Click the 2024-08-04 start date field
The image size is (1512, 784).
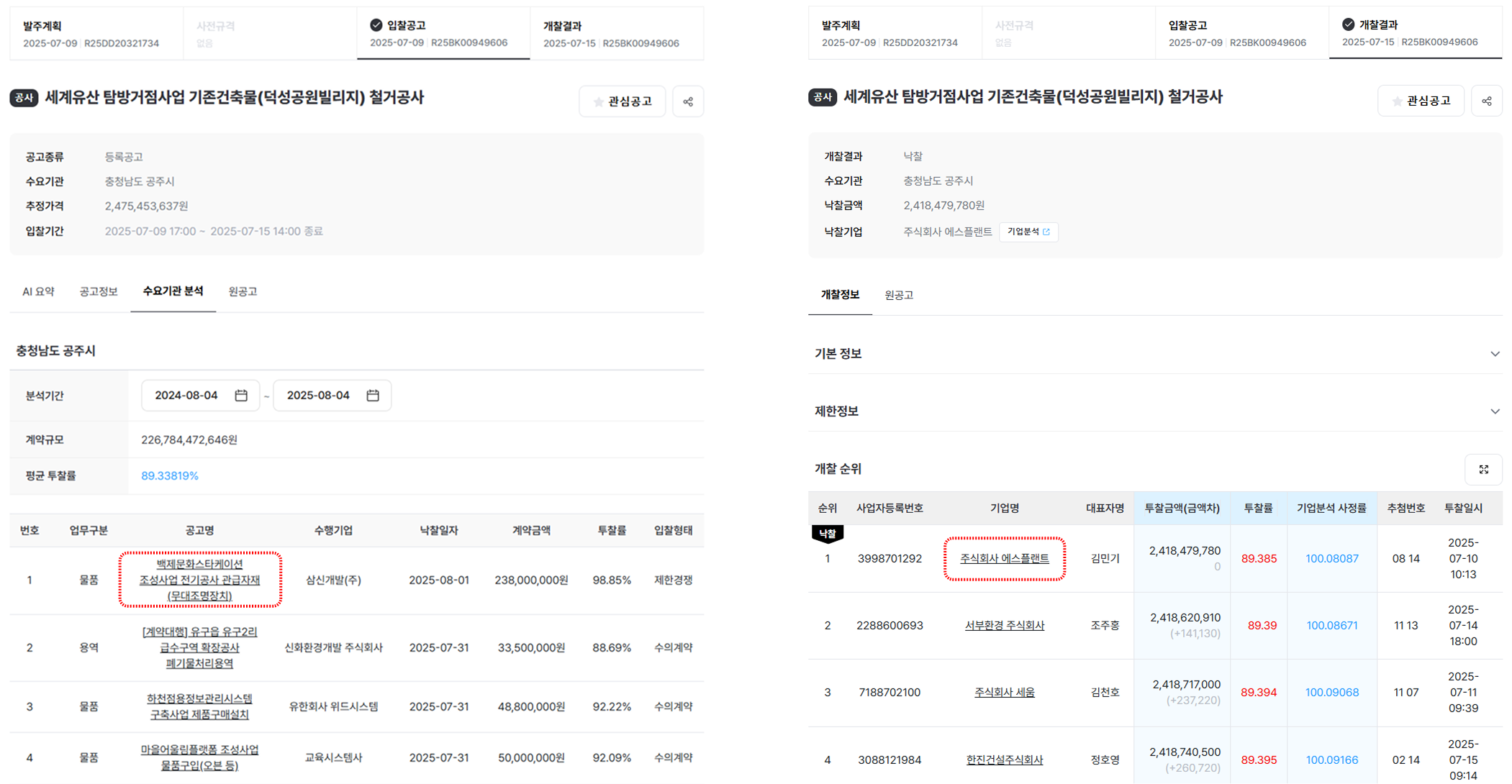click(186, 396)
